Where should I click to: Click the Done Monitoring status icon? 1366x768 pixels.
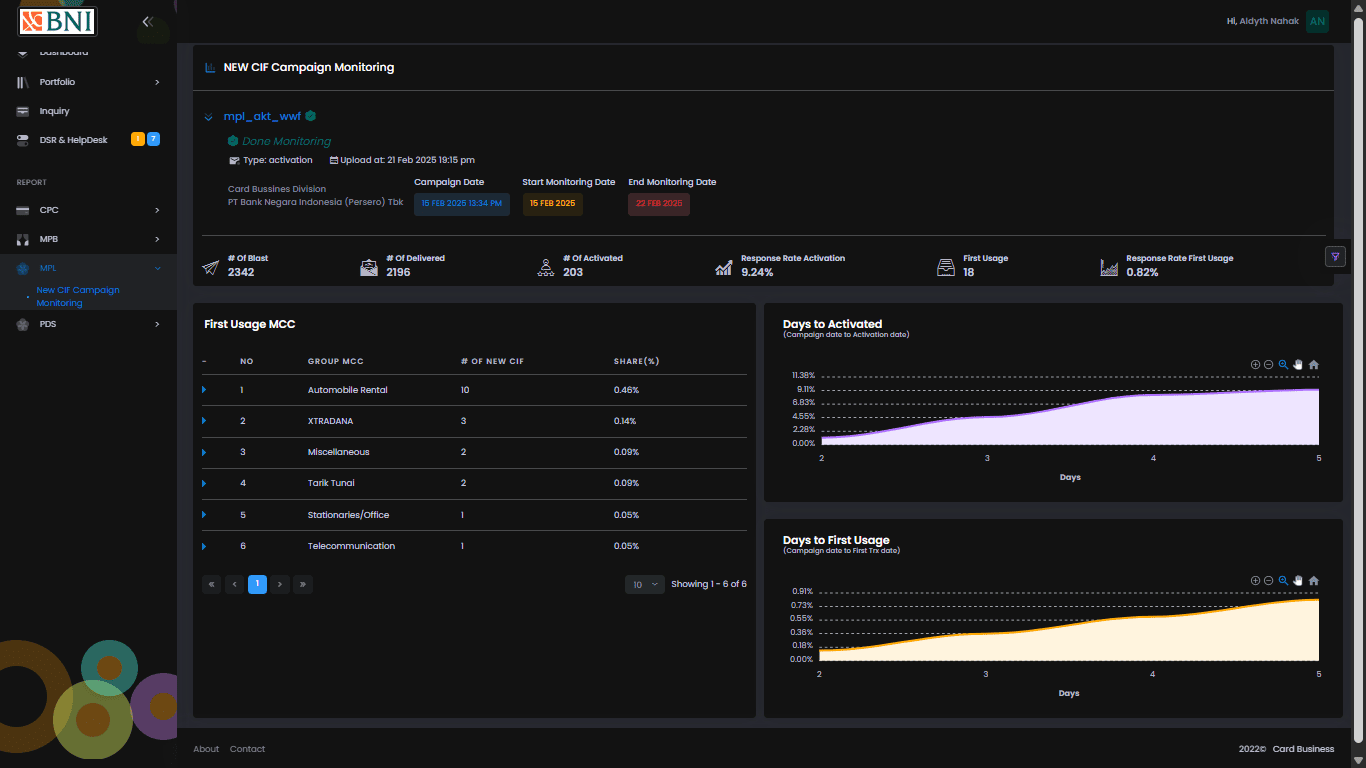coord(233,141)
